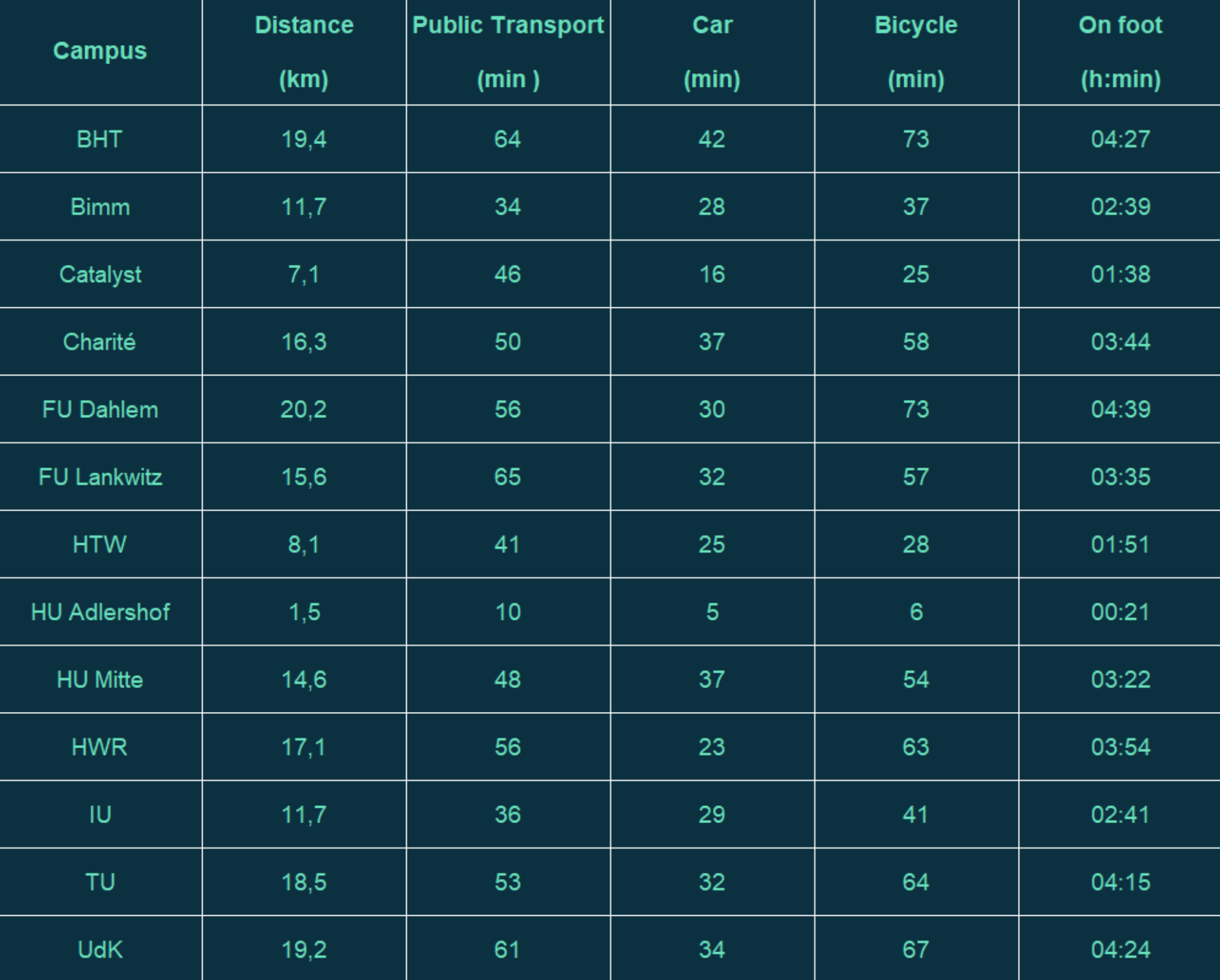Image resolution: width=1220 pixels, height=980 pixels.
Task: Click the Bicycle (min) header cell
Action: (916, 52)
